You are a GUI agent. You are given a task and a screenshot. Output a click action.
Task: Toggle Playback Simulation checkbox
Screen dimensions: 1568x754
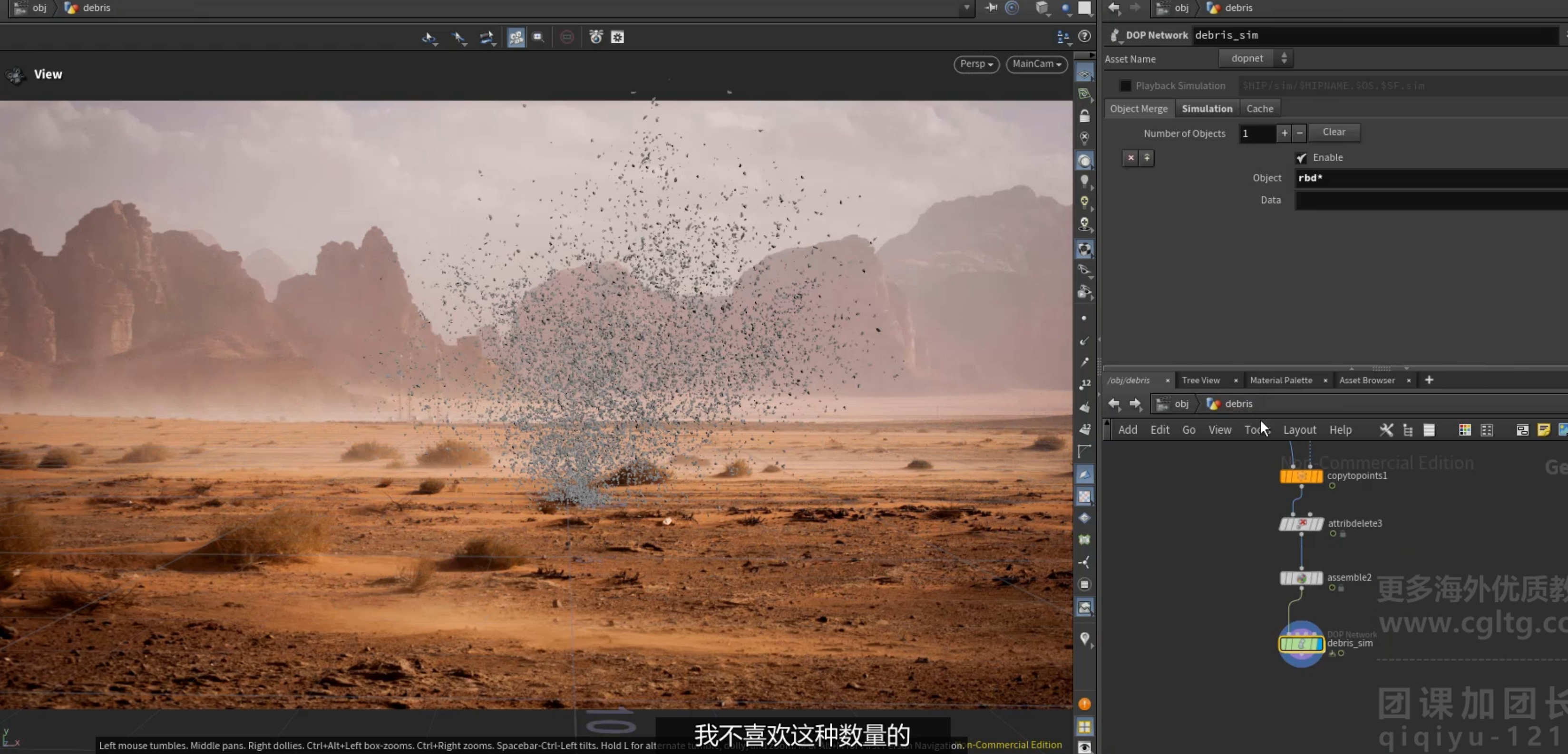[1125, 86]
